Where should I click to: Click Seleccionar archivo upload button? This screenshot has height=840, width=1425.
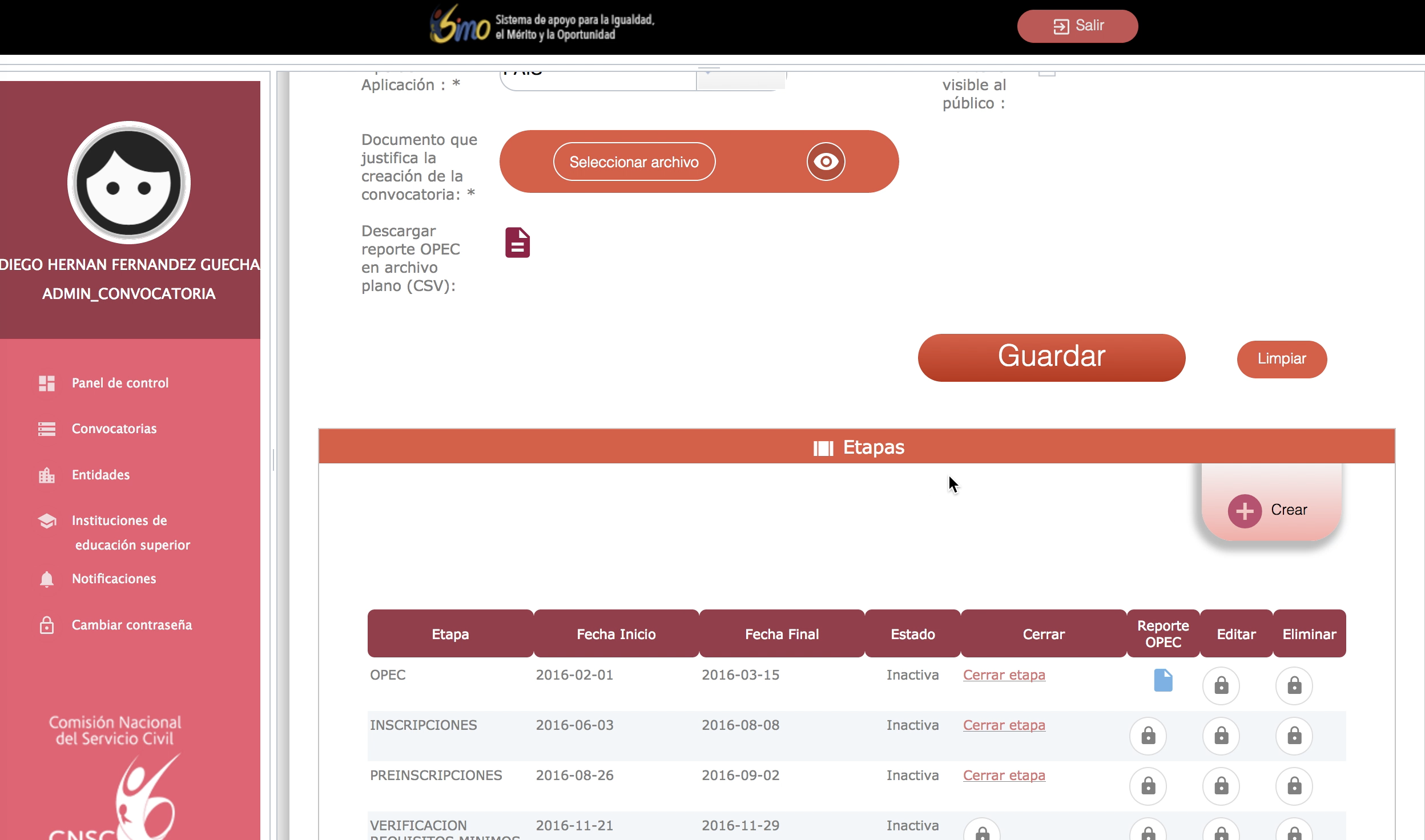click(x=634, y=162)
